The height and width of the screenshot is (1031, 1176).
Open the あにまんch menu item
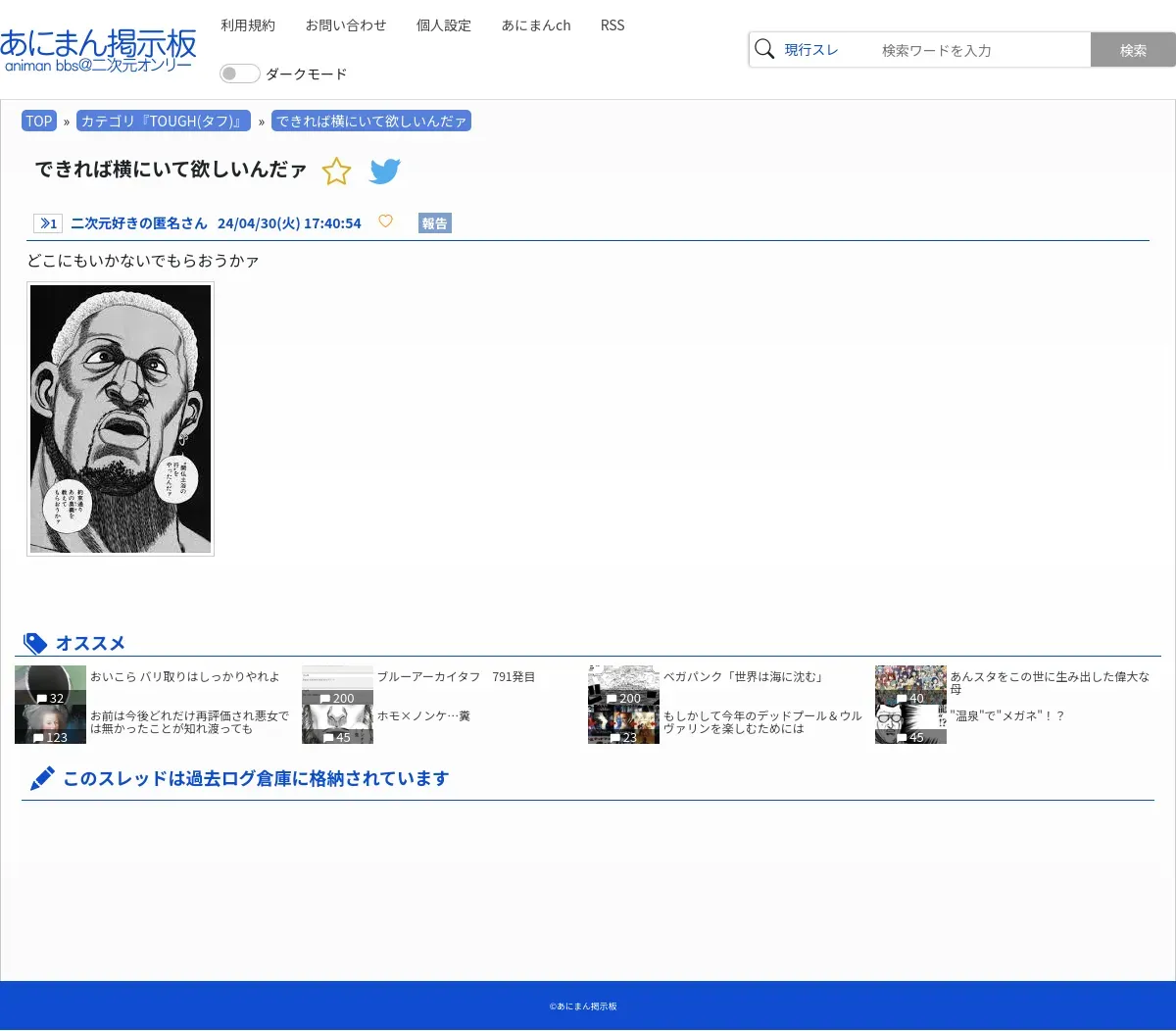[x=536, y=25]
